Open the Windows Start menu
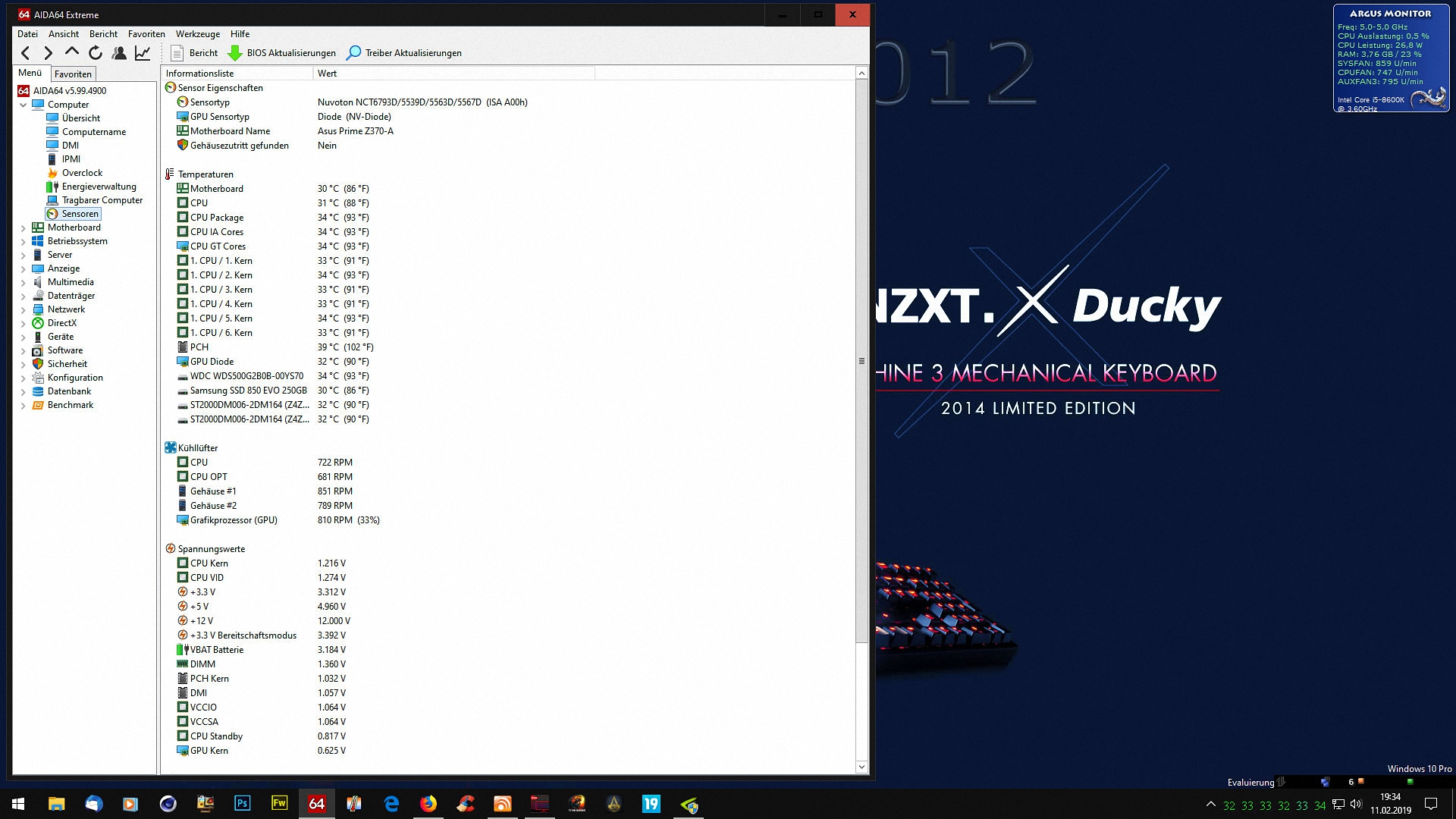1456x819 pixels. click(18, 804)
